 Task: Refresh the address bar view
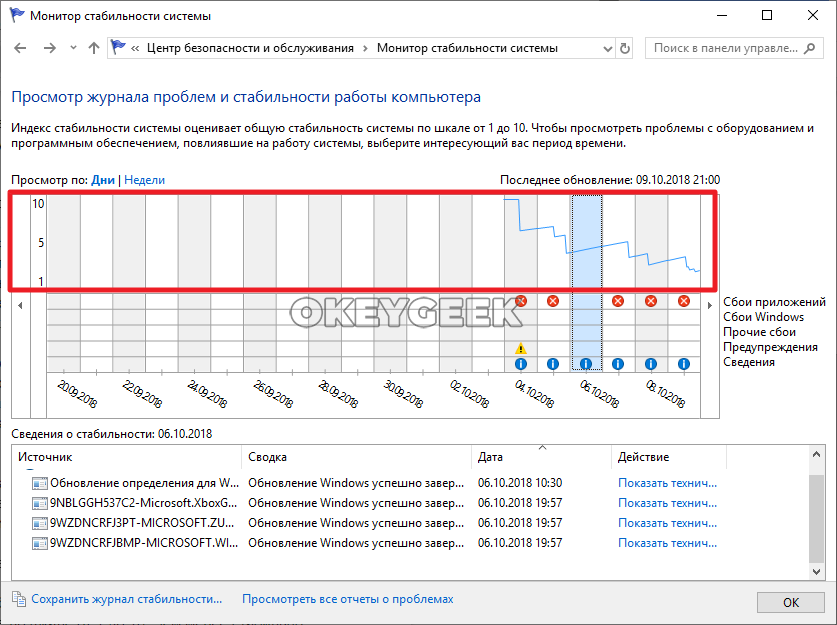pos(626,48)
